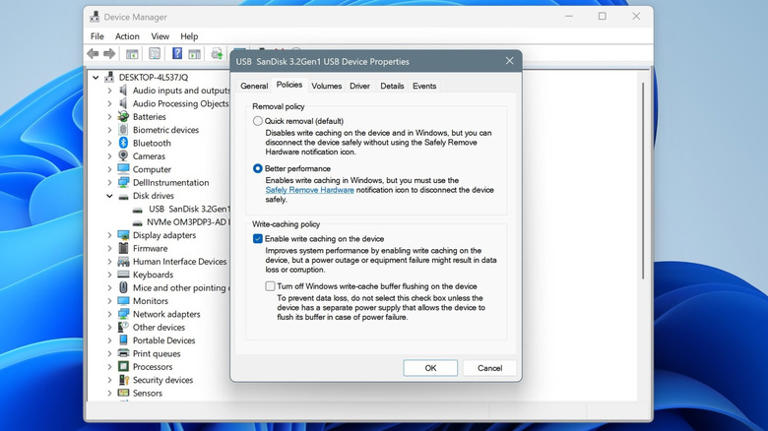Click the Back arrow in Device Manager toolbar
768x431 pixels.
tap(93, 53)
